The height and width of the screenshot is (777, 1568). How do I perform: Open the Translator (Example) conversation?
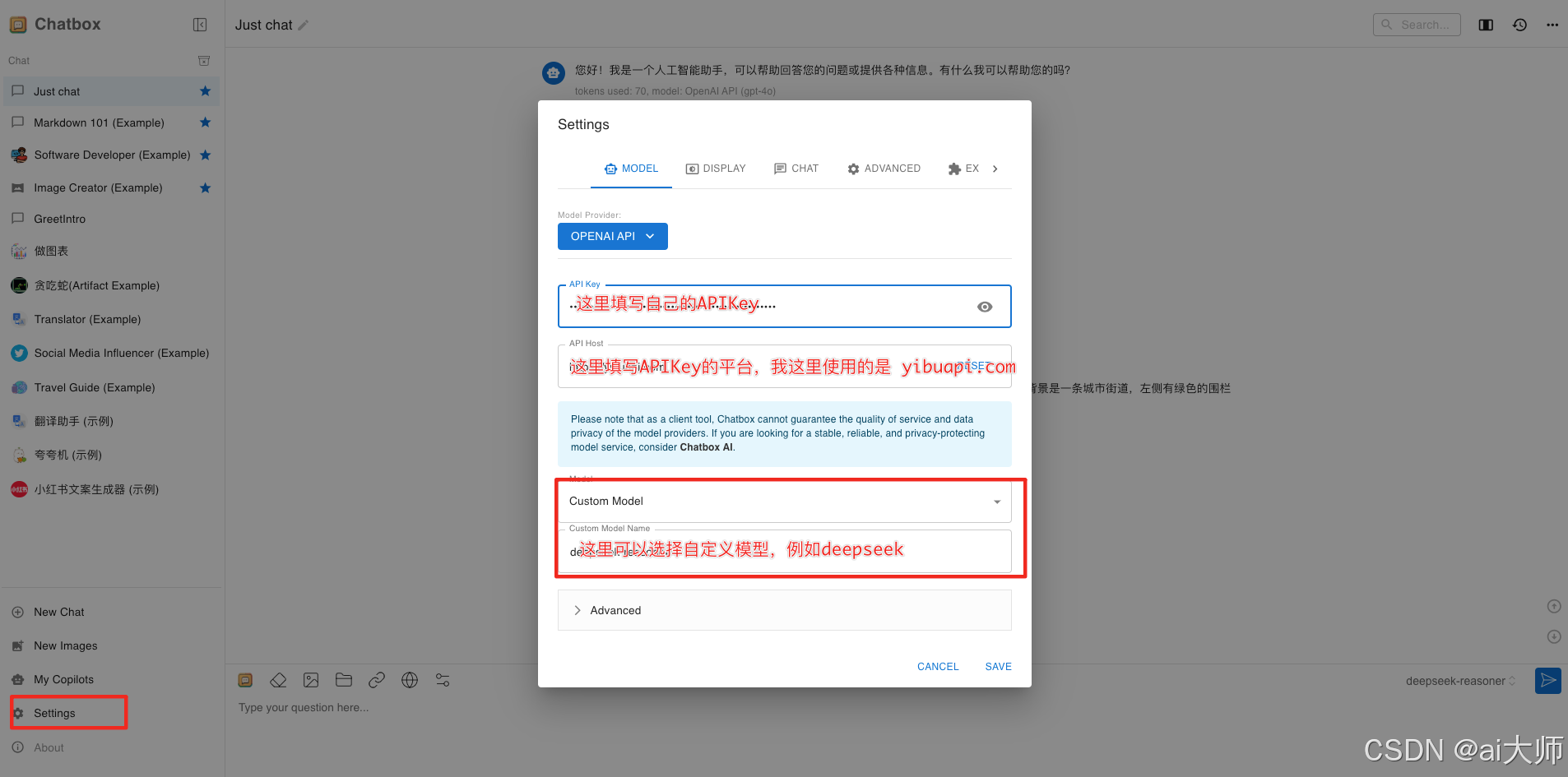pos(112,319)
